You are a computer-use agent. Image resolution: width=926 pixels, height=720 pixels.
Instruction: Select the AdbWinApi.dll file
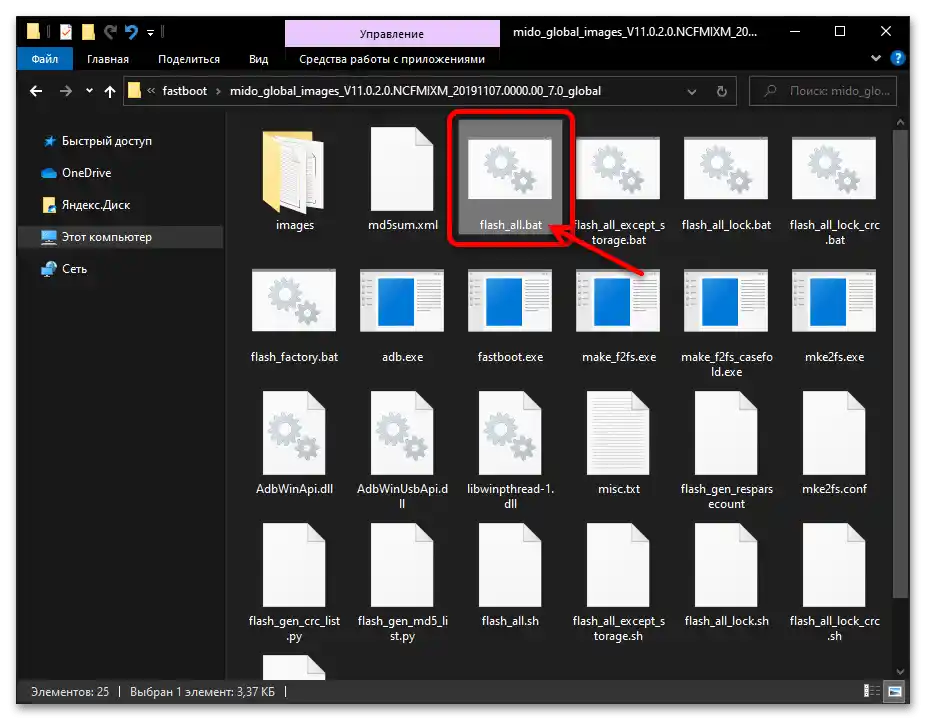pyautogui.click(x=294, y=443)
